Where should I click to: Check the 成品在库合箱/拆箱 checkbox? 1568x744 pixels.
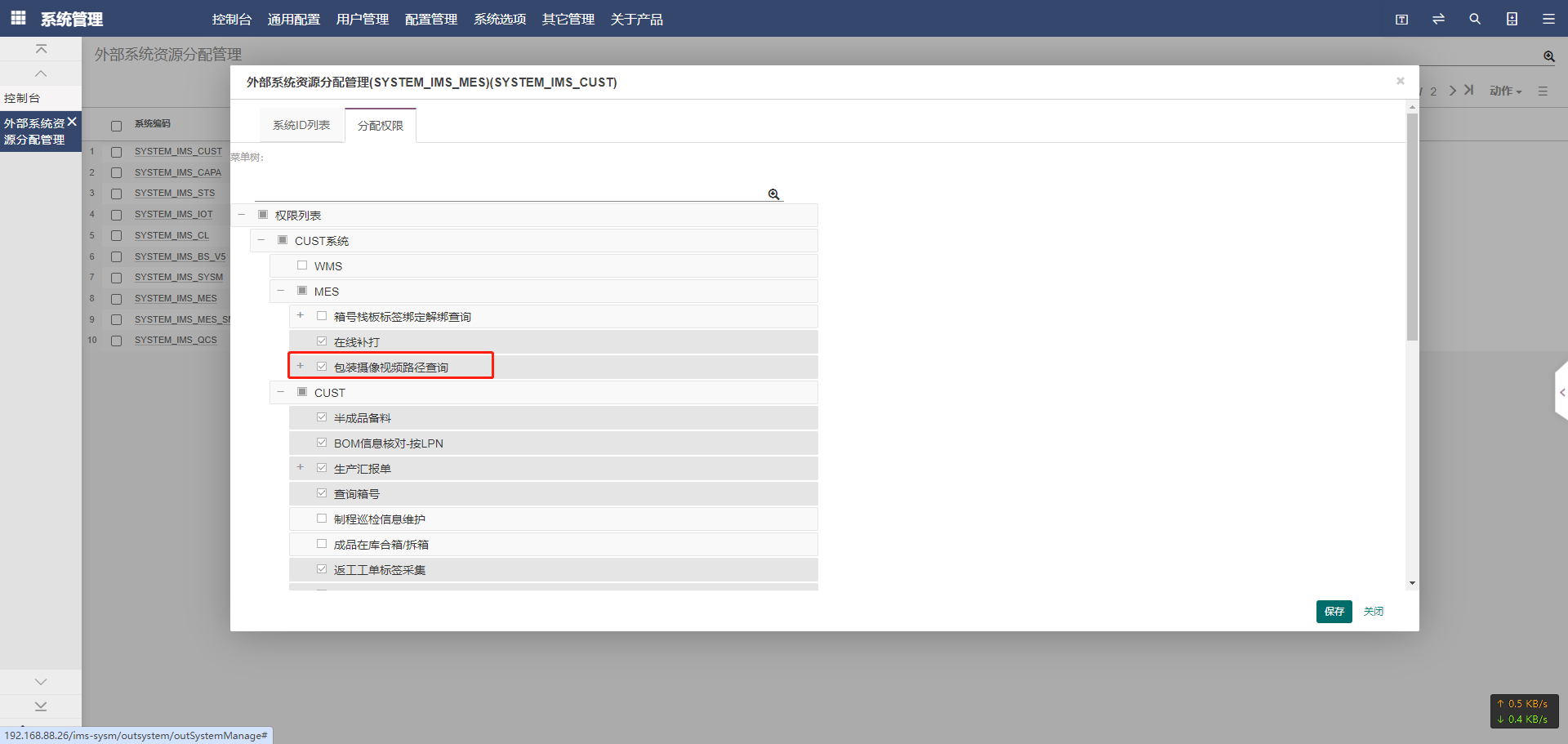(322, 544)
